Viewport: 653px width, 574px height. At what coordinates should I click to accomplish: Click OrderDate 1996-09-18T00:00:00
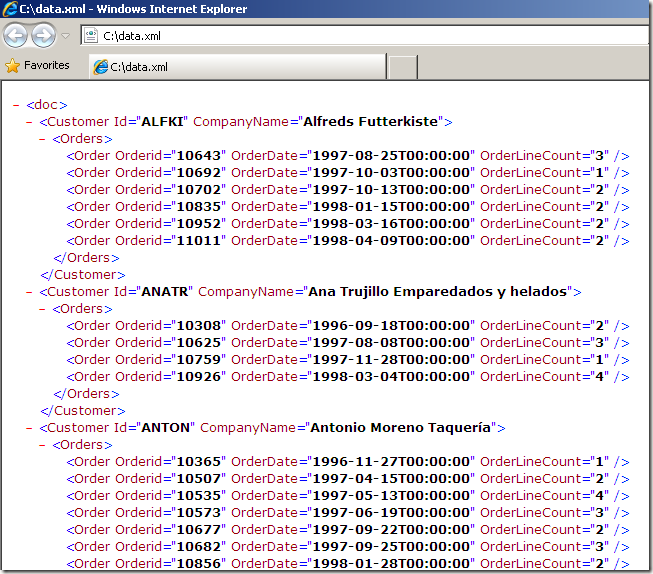[391, 326]
